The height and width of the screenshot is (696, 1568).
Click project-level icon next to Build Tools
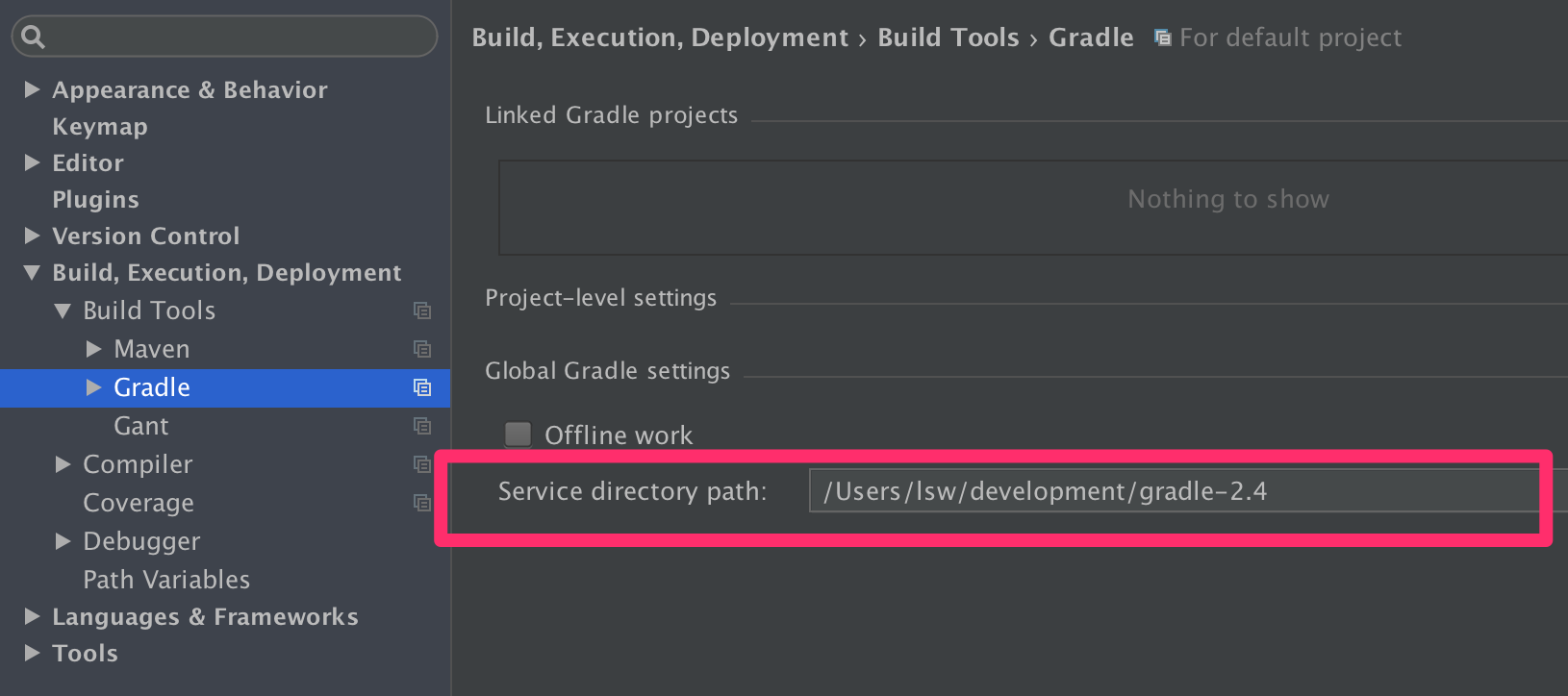pos(422,311)
